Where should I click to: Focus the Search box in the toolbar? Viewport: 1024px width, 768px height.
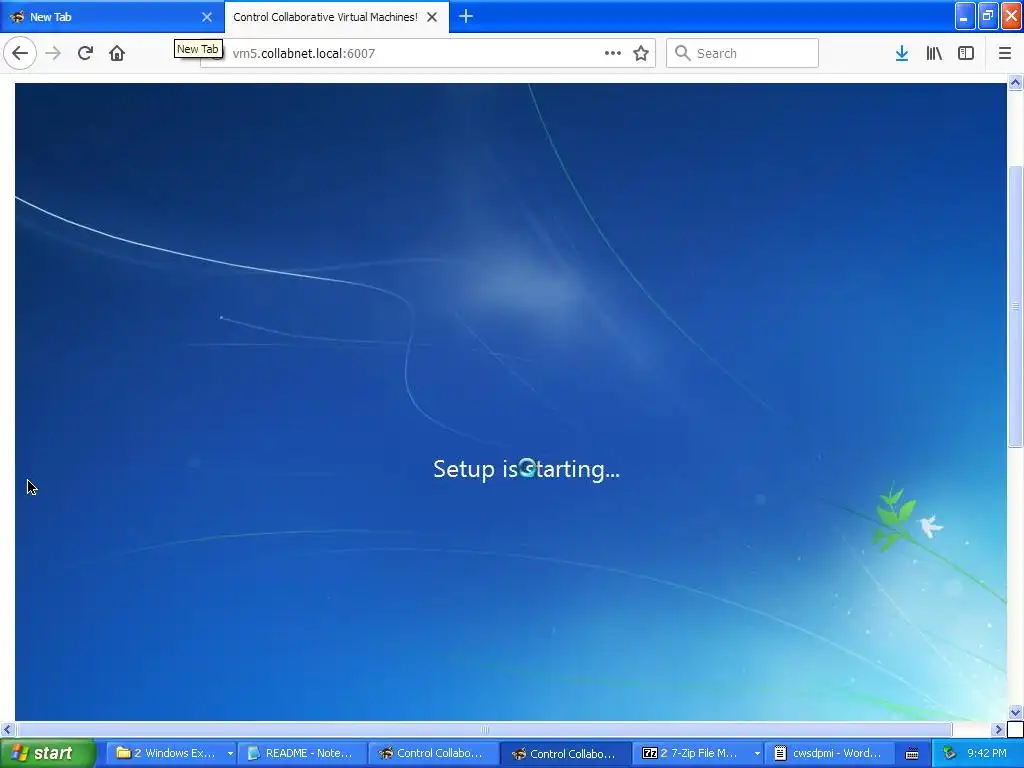(743, 53)
